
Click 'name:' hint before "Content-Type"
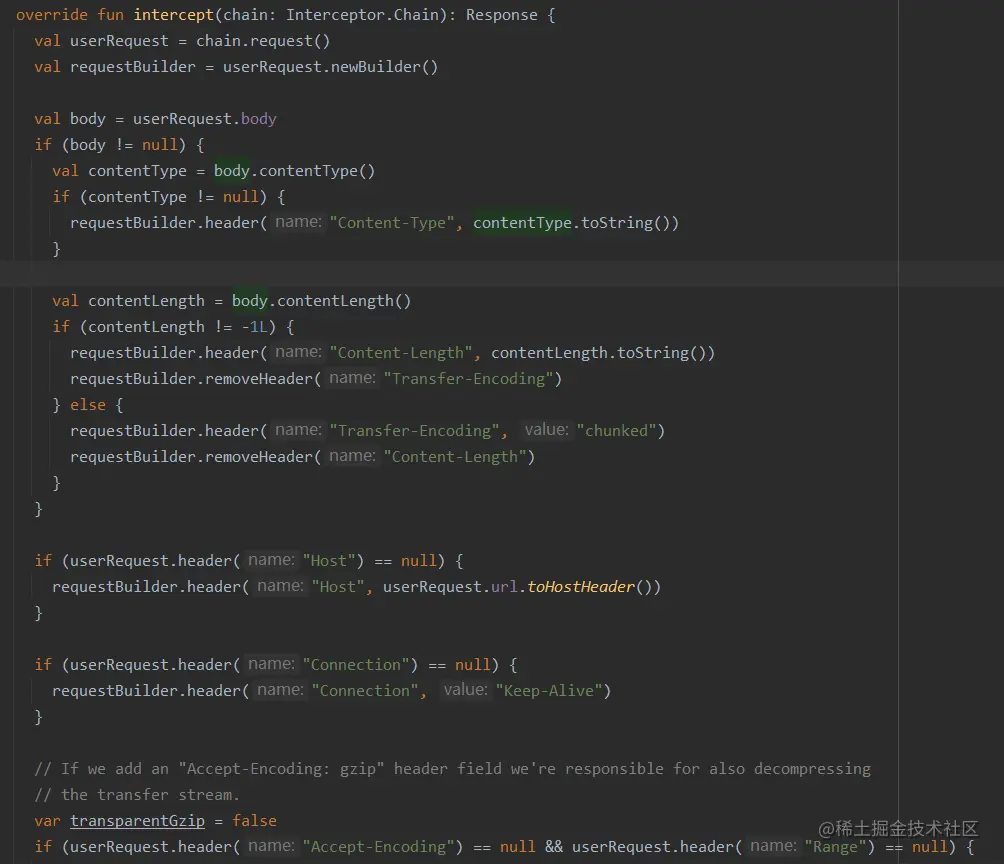click(x=298, y=222)
